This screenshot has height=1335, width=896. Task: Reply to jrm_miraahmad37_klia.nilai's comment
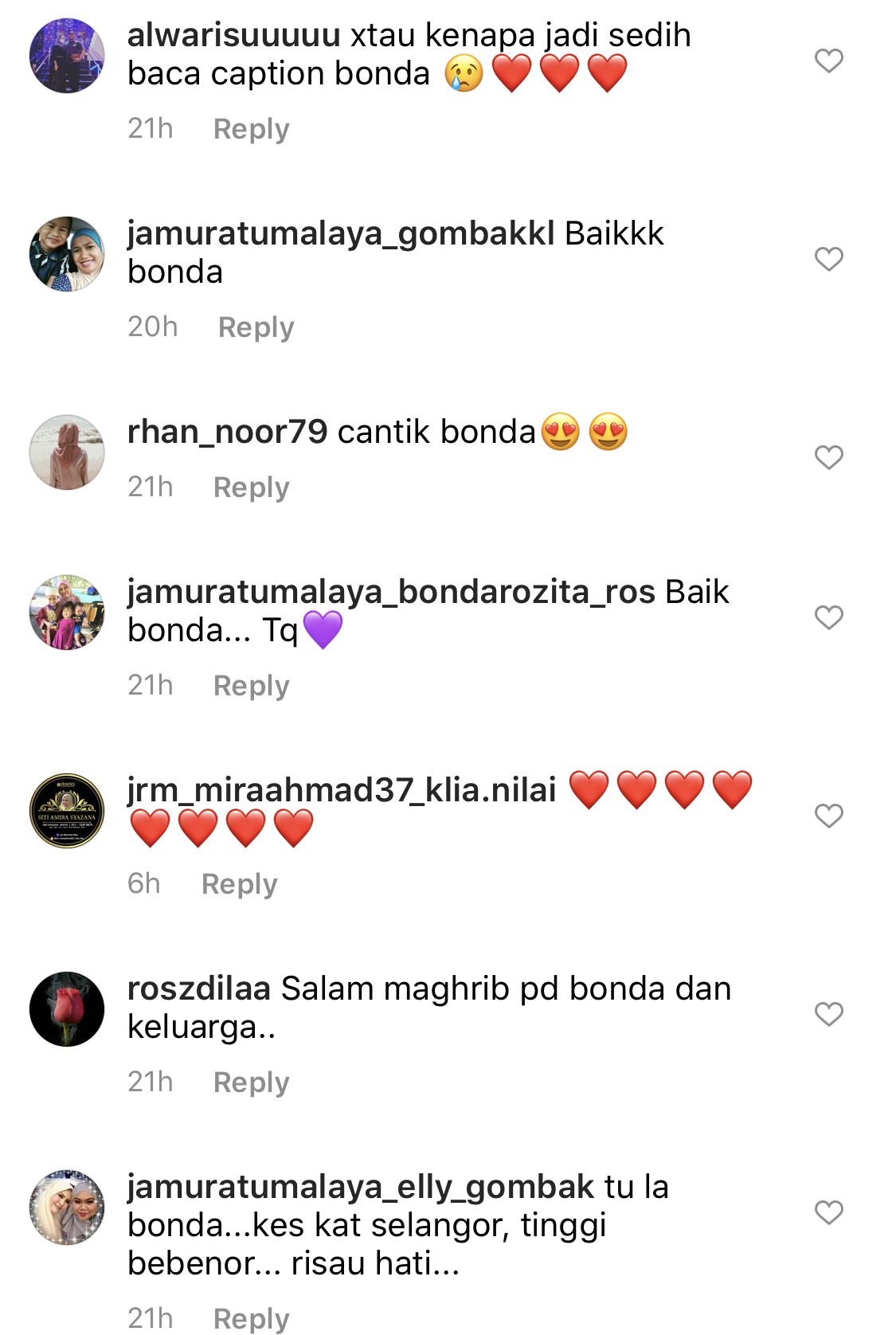click(239, 884)
